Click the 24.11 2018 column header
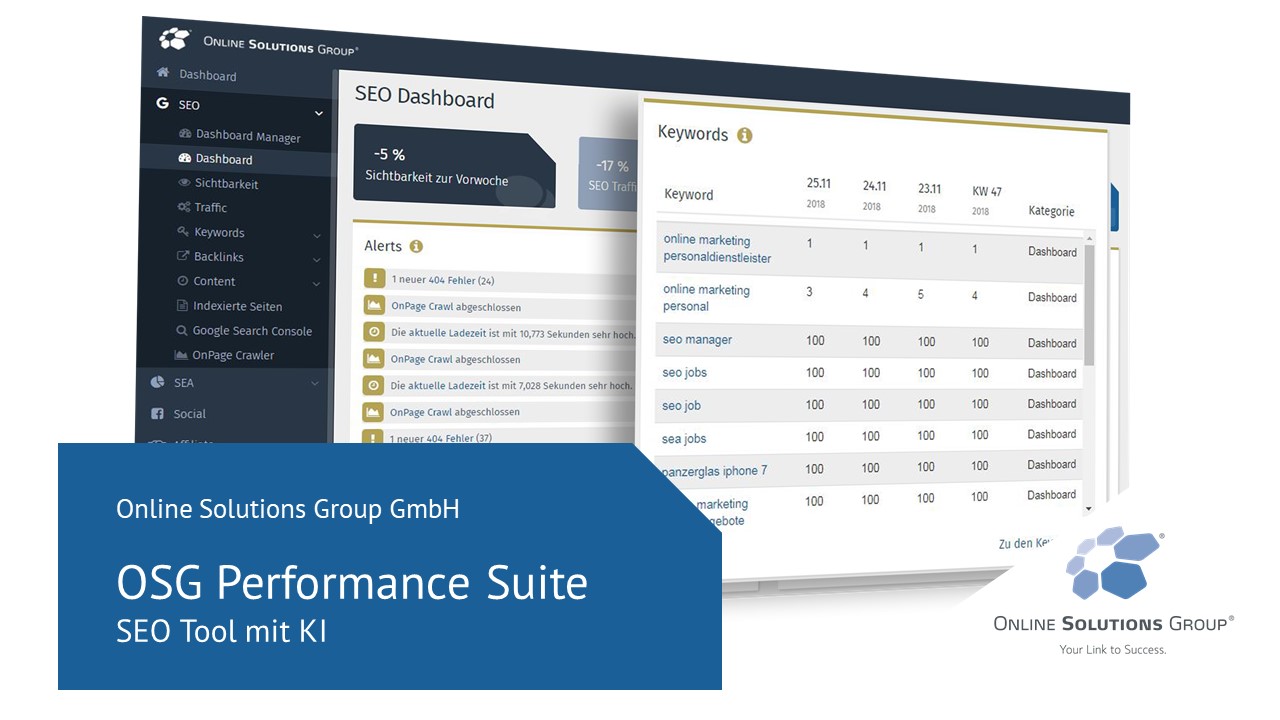Screen dimensions: 1280x720 [x=875, y=194]
